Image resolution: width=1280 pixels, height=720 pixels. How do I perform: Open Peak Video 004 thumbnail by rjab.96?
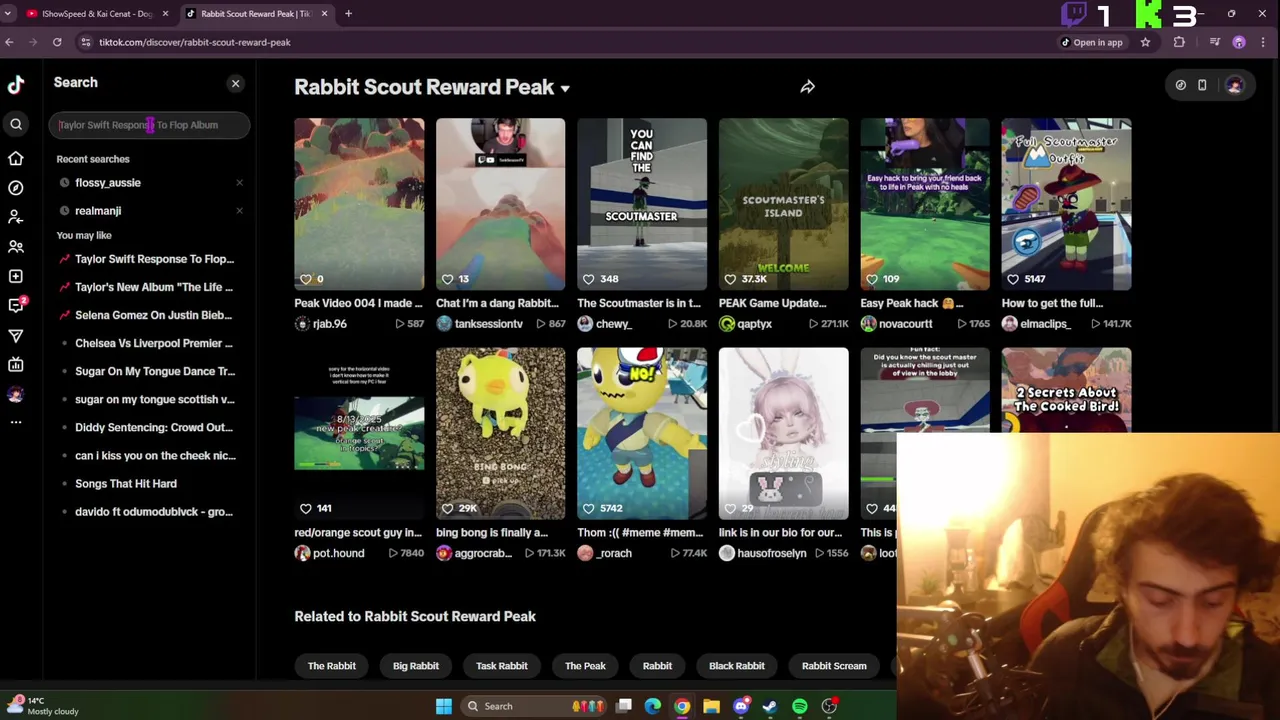[x=359, y=204]
